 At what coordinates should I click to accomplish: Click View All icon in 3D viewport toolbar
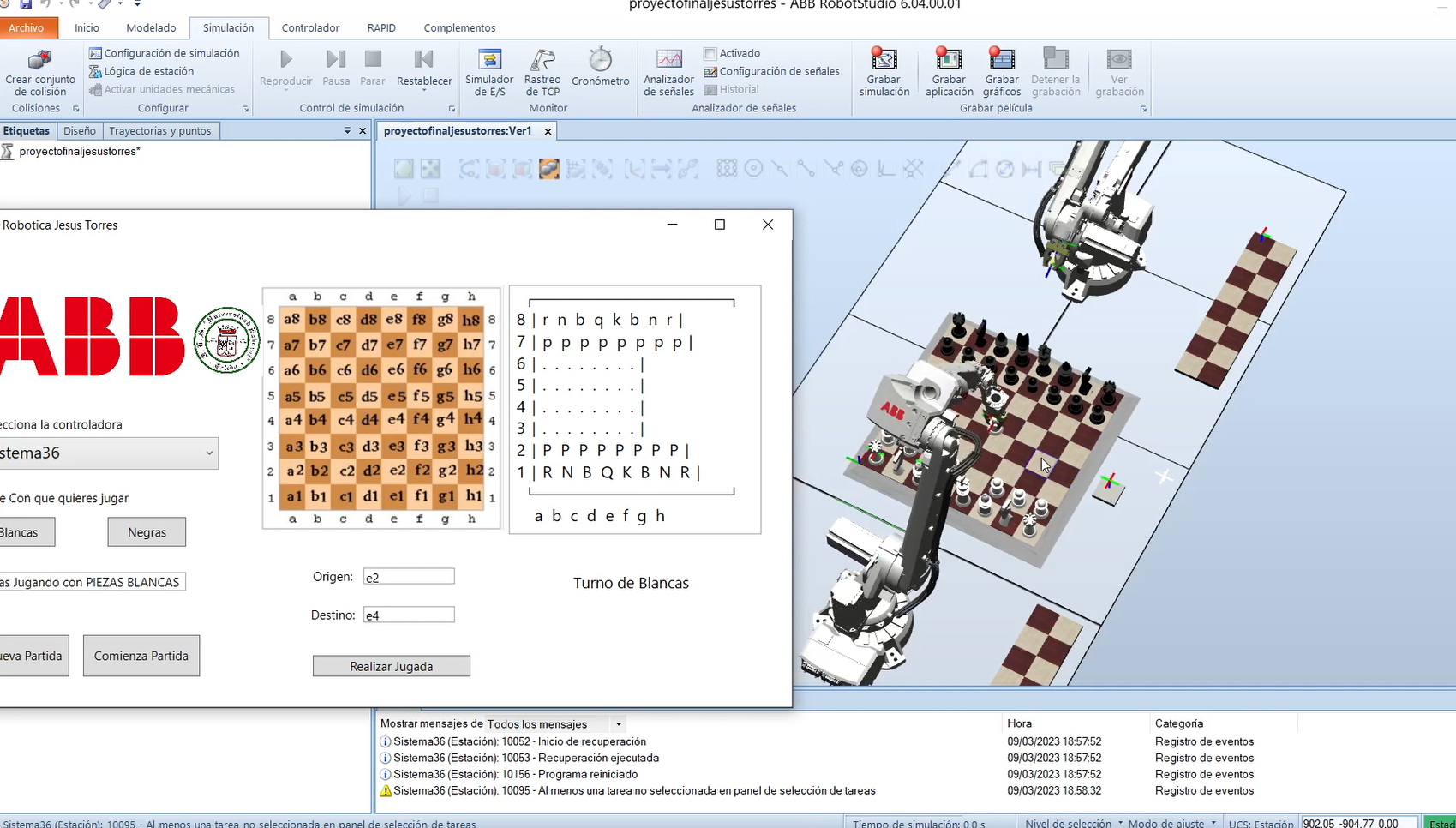click(404, 169)
